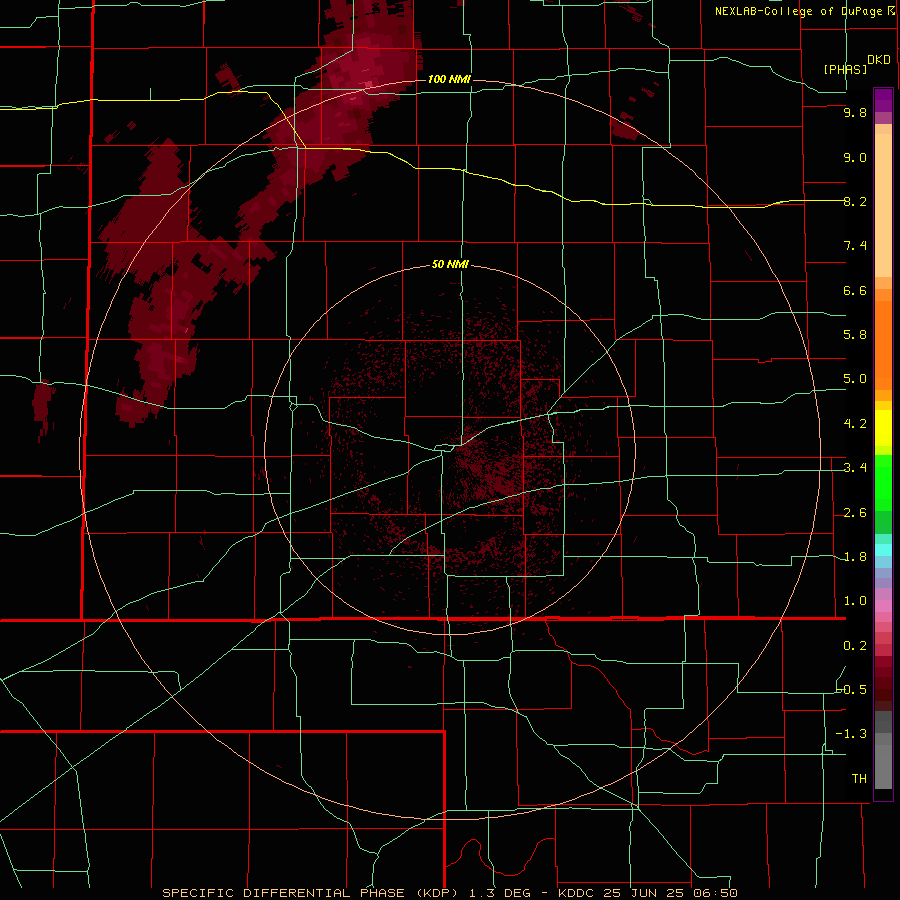The height and width of the screenshot is (900, 900).
Task: Click the 50 NMI range ring label
Action: point(450,264)
